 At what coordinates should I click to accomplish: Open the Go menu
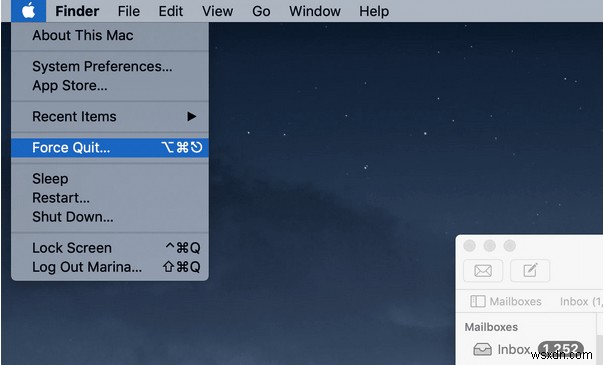261,11
